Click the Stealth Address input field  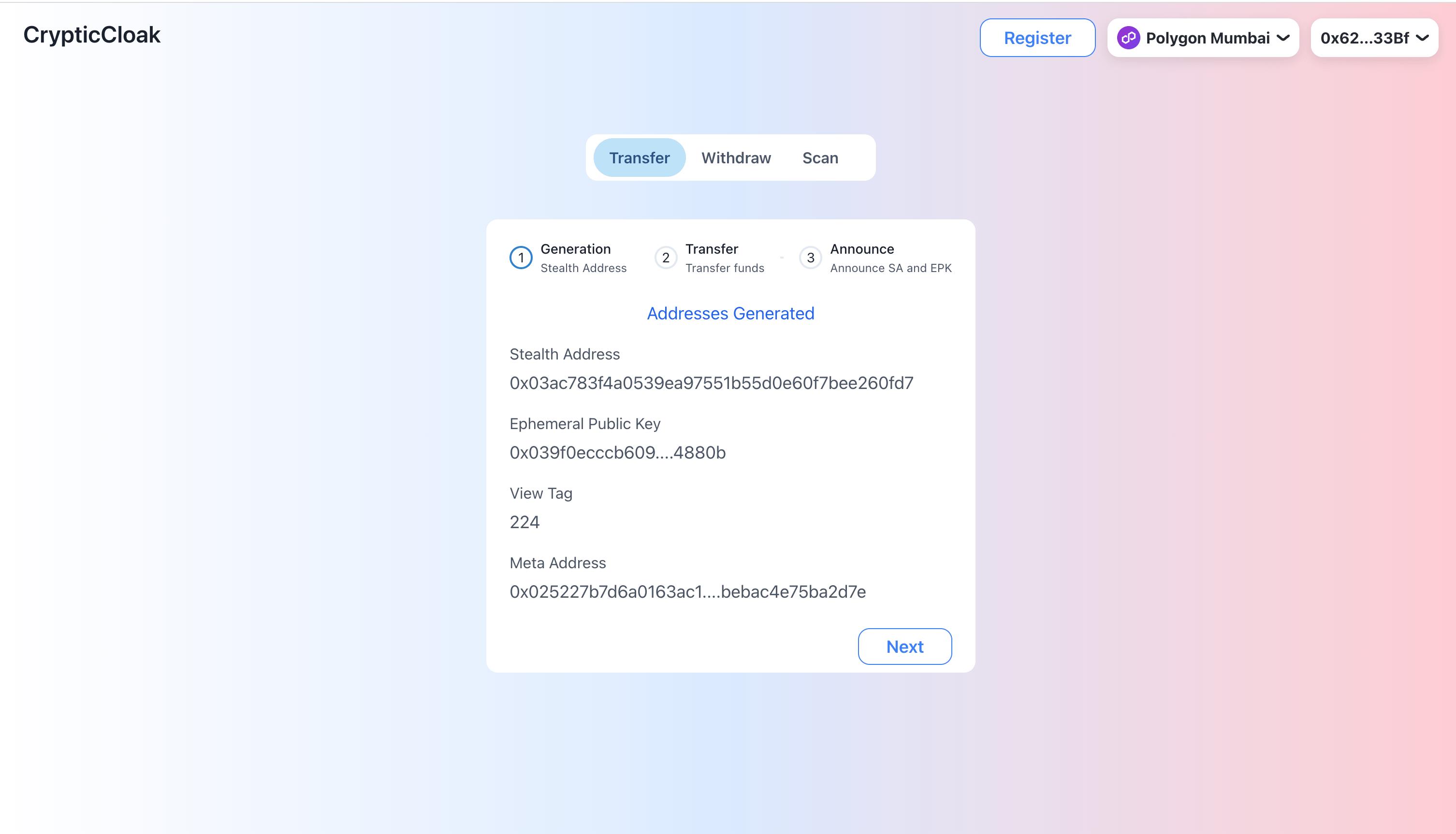click(x=711, y=383)
